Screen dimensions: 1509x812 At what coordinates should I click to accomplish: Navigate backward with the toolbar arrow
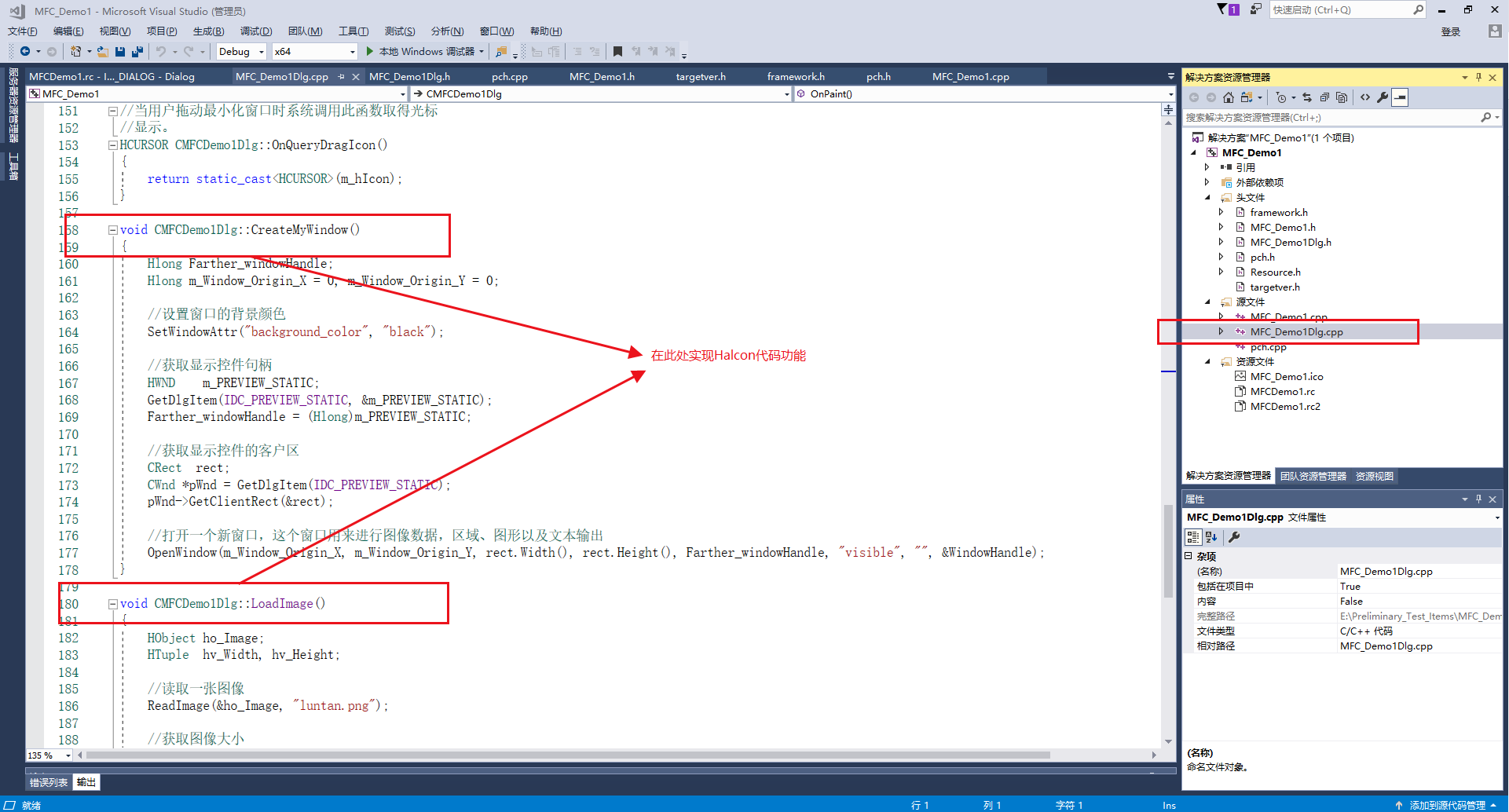coord(25,51)
